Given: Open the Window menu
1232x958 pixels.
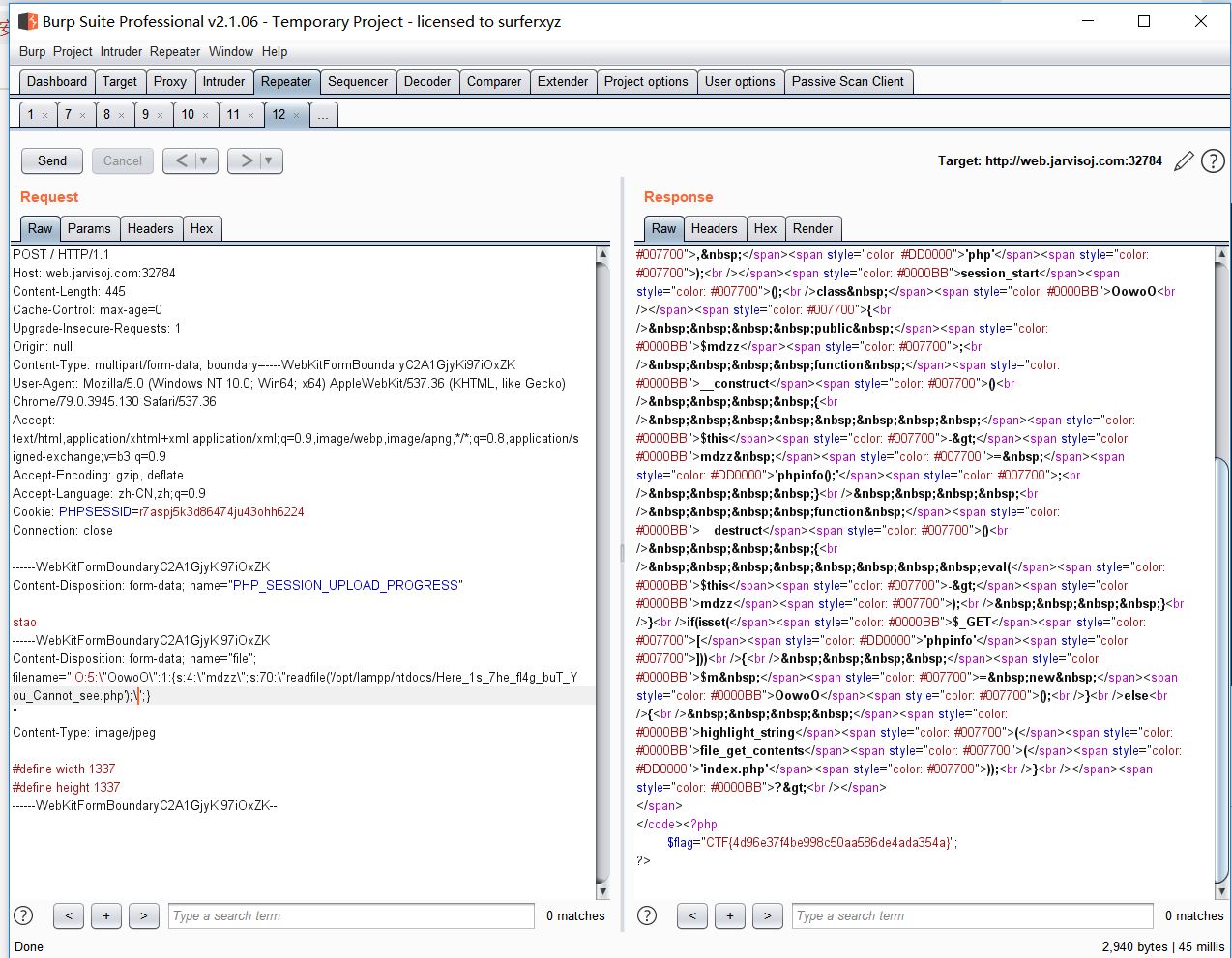Looking at the screenshot, I should [231, 51].
